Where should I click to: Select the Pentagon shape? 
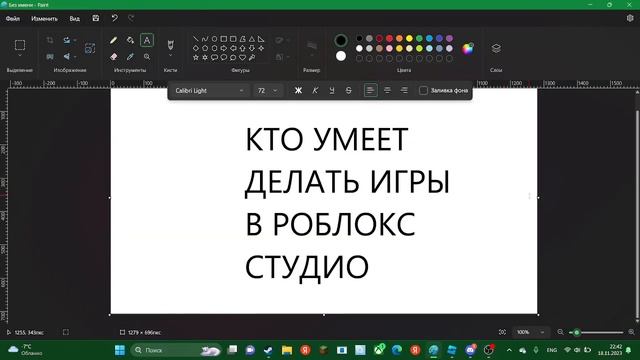205,48
